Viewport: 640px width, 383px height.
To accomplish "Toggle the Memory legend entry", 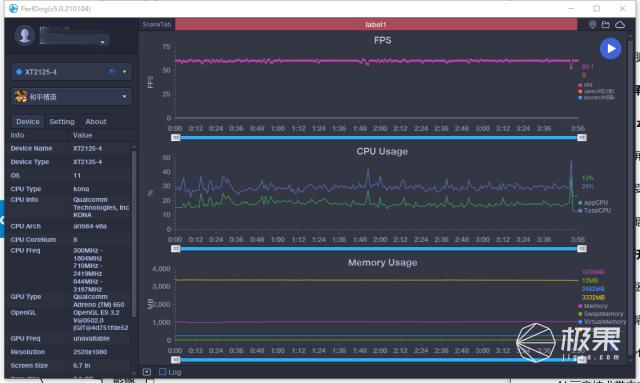I will (x=593, y=306).
